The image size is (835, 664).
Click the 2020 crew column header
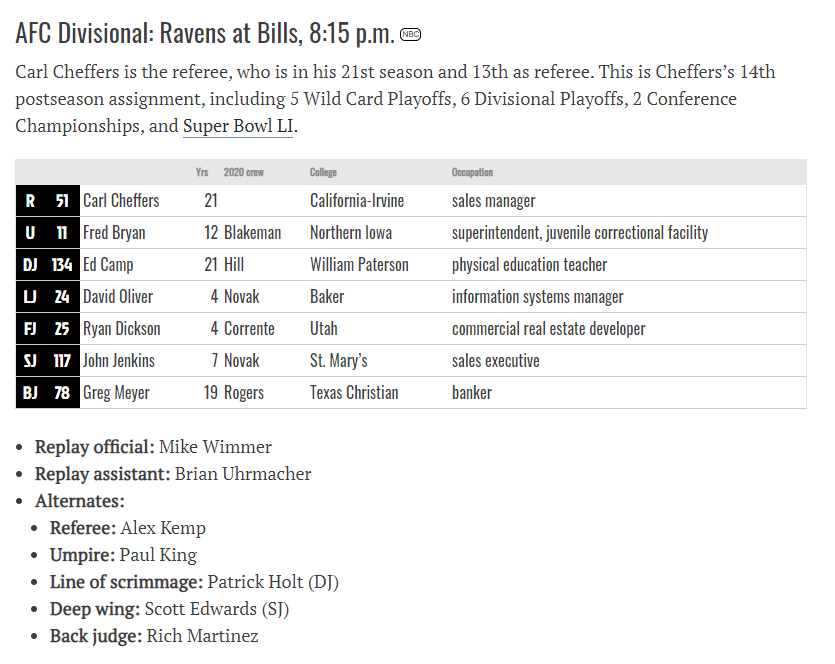(243, 172)
